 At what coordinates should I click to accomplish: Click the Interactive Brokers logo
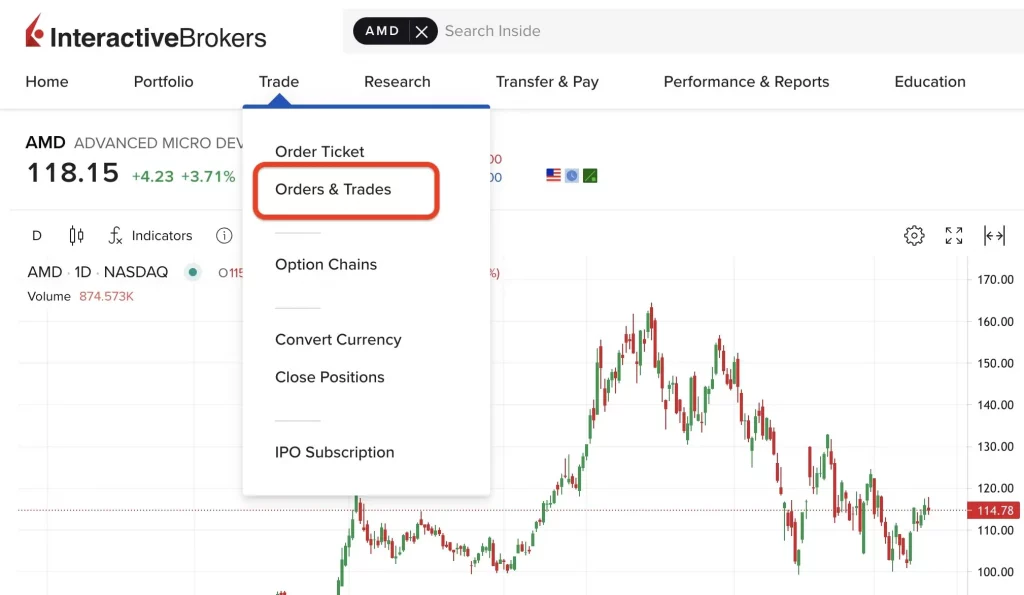pos(146,35)
